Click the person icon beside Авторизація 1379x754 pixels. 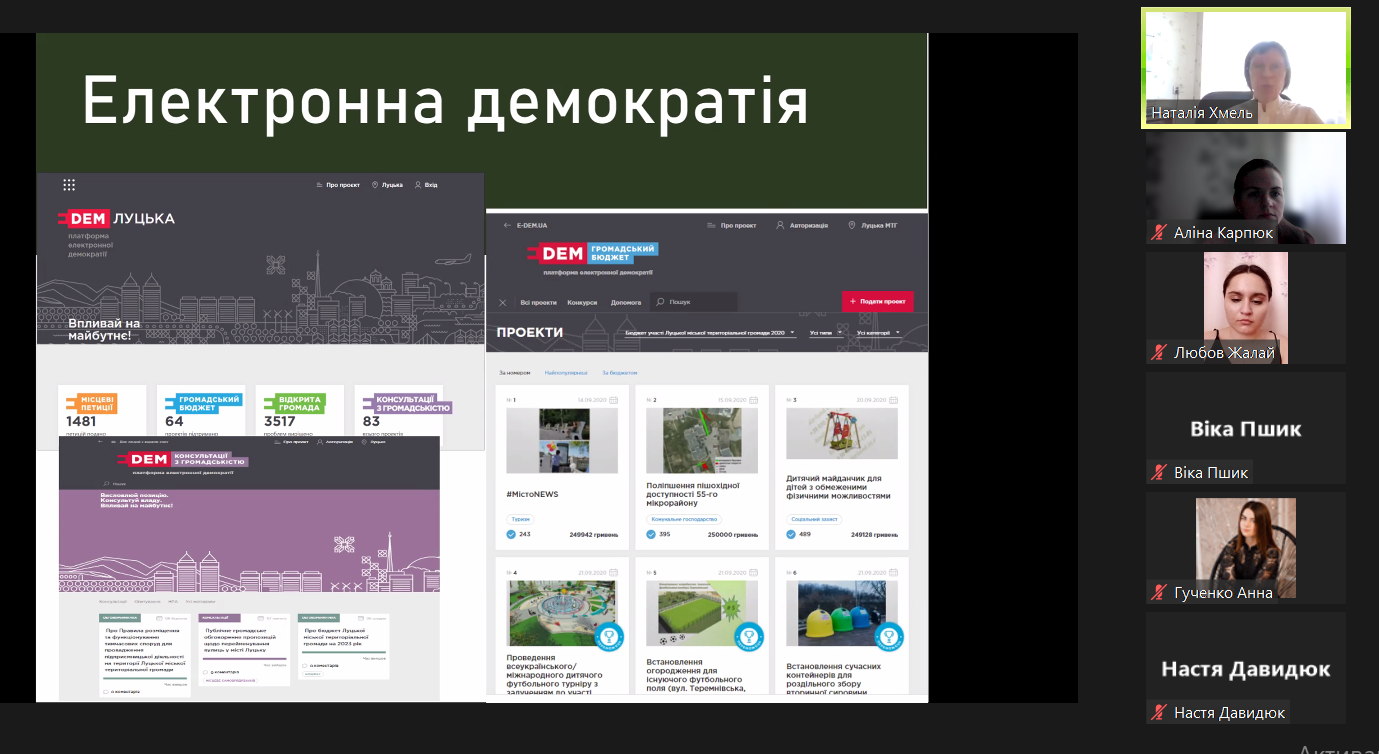780,224
